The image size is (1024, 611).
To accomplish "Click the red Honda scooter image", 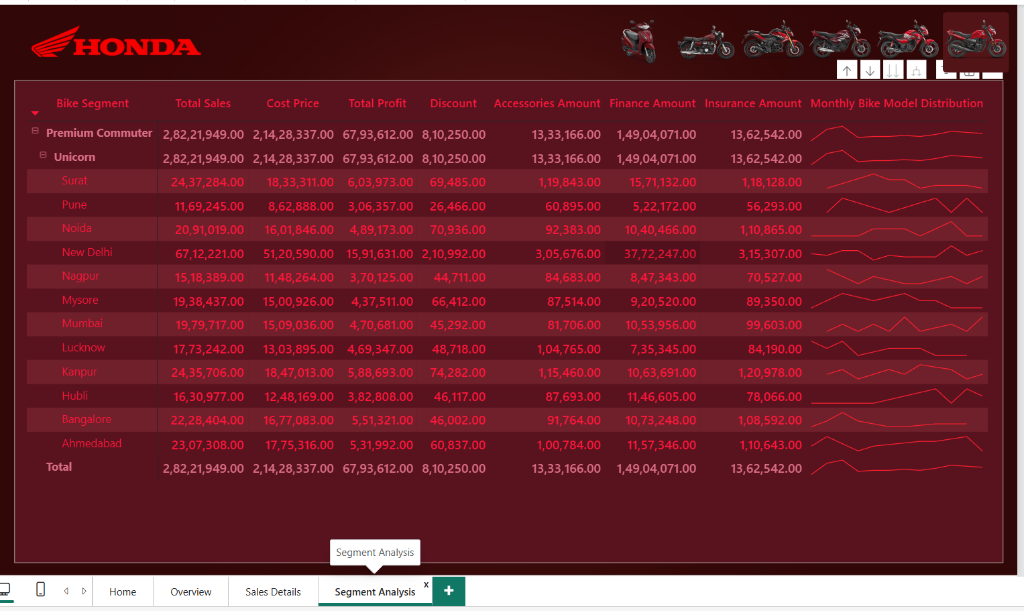I will point(639,42).
